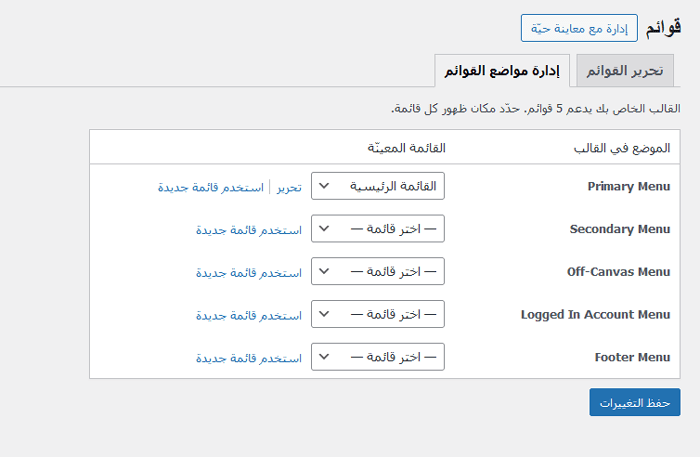Open the Off-Canvas Menu dropdown
This screenshot has height=457, width=700.
[x=378, y=271]
